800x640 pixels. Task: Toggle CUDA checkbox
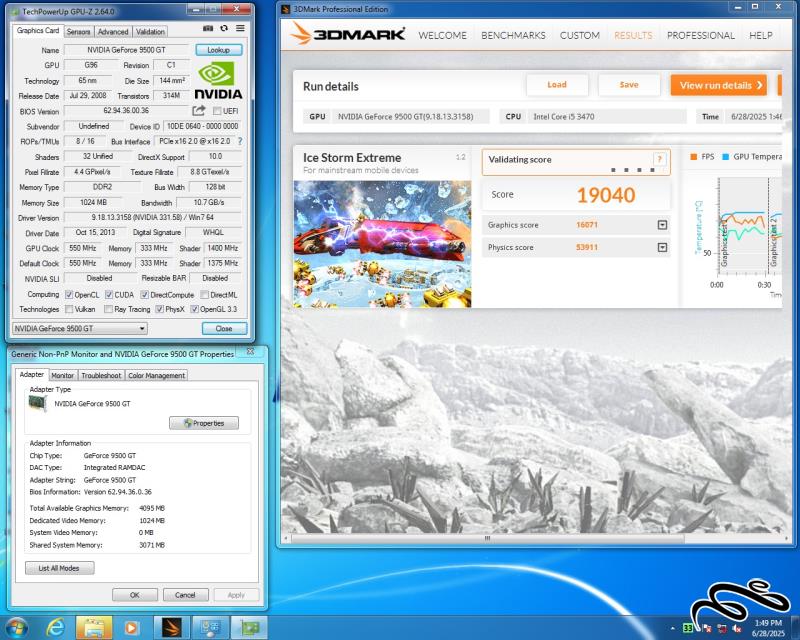(x=109, y=294)
